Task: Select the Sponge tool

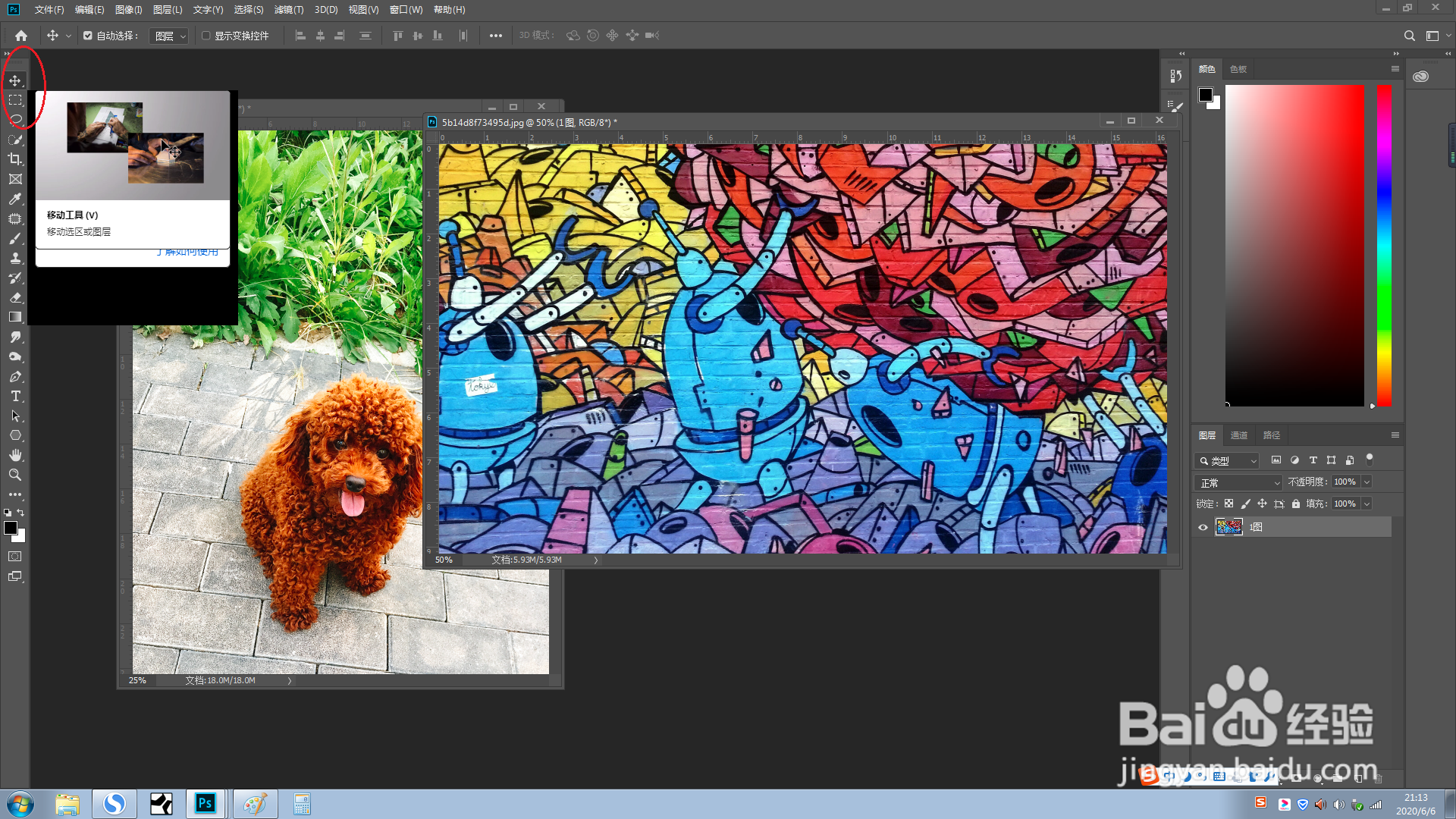Action: coord(15,356)
